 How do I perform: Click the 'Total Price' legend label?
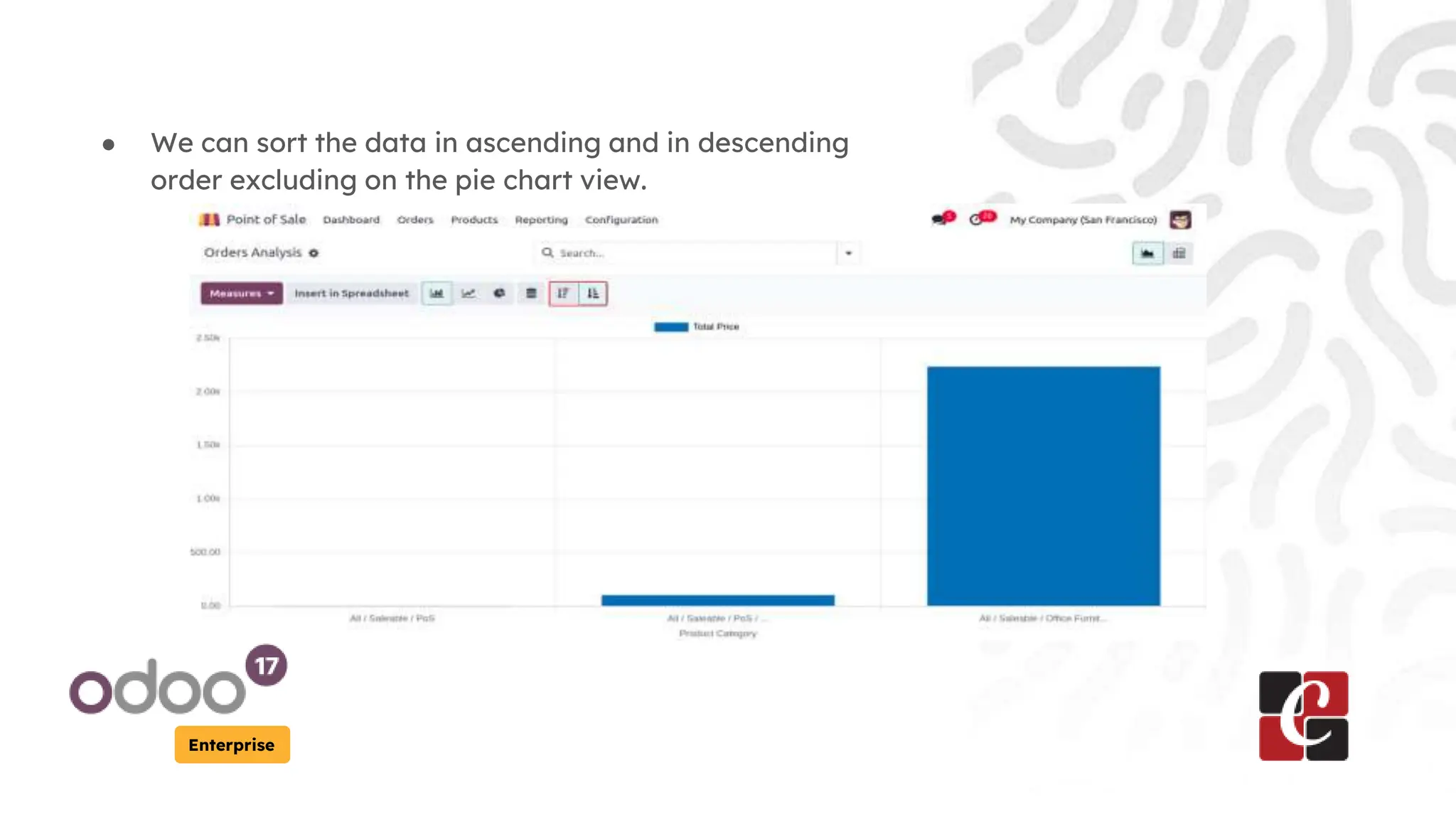pos(716,327)
